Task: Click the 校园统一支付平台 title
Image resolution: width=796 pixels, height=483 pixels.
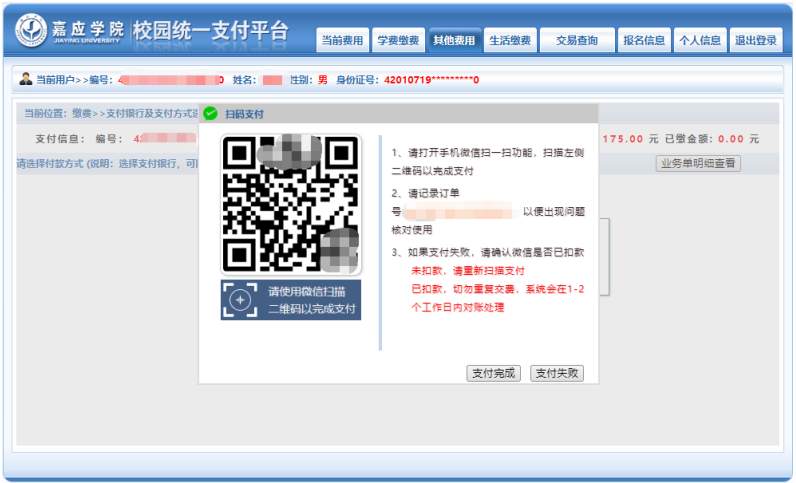Action: [211, 31]
